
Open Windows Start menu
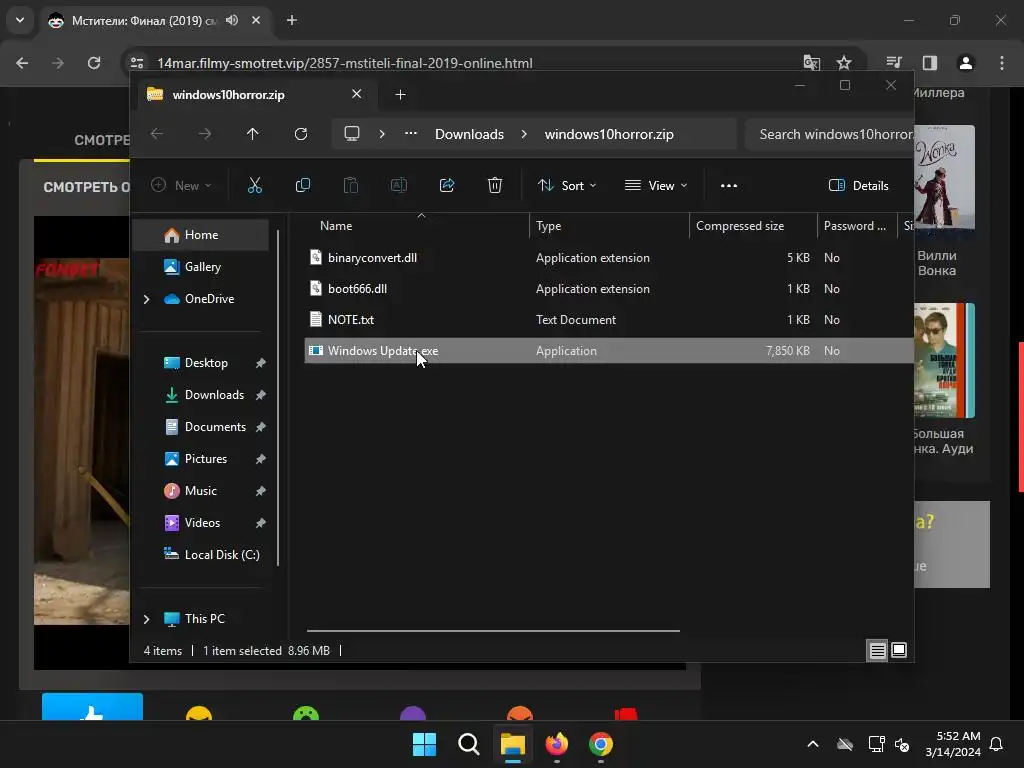coord(424,744)
